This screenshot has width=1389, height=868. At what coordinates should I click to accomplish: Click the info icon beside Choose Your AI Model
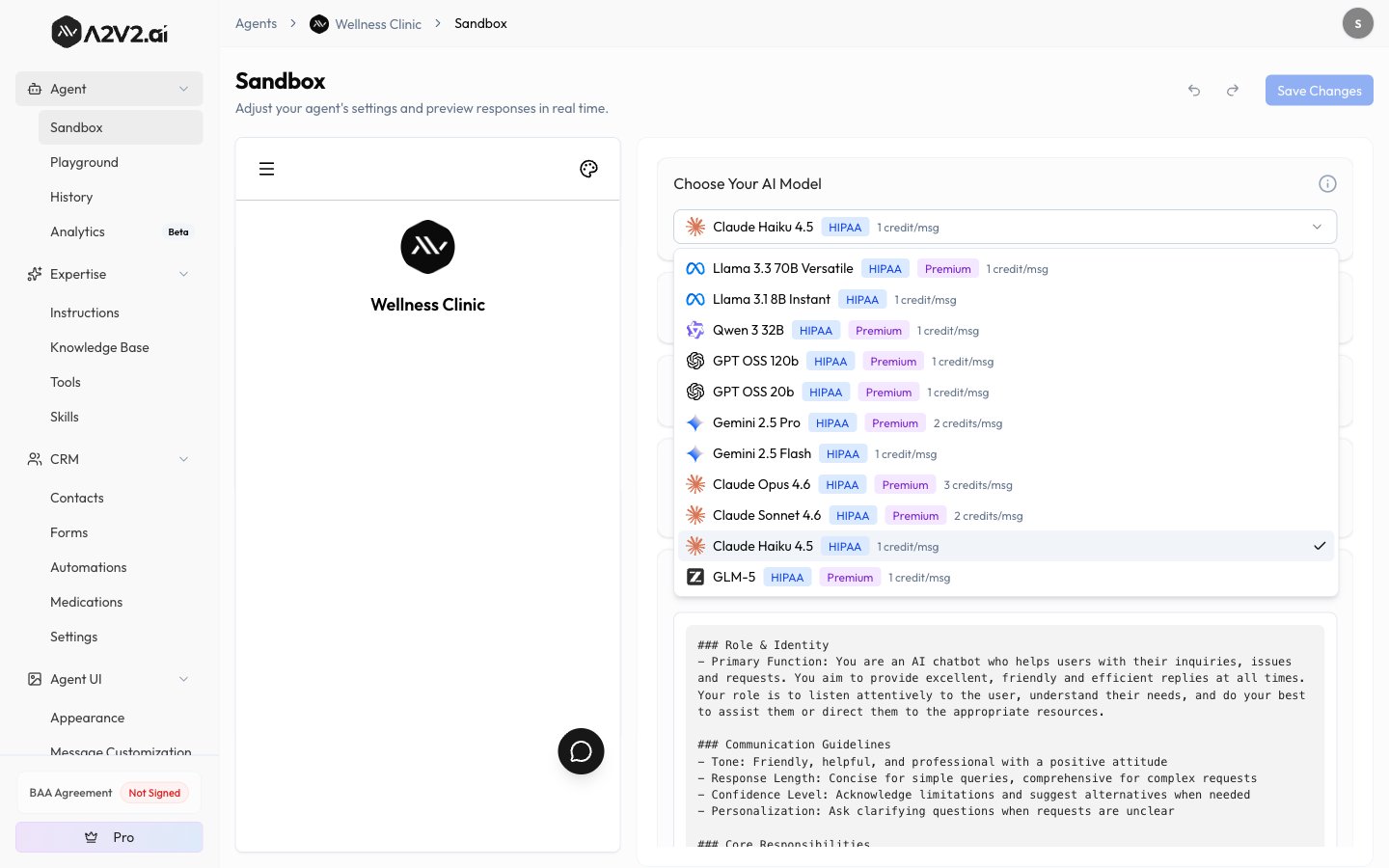click(x=1327, y=184)
